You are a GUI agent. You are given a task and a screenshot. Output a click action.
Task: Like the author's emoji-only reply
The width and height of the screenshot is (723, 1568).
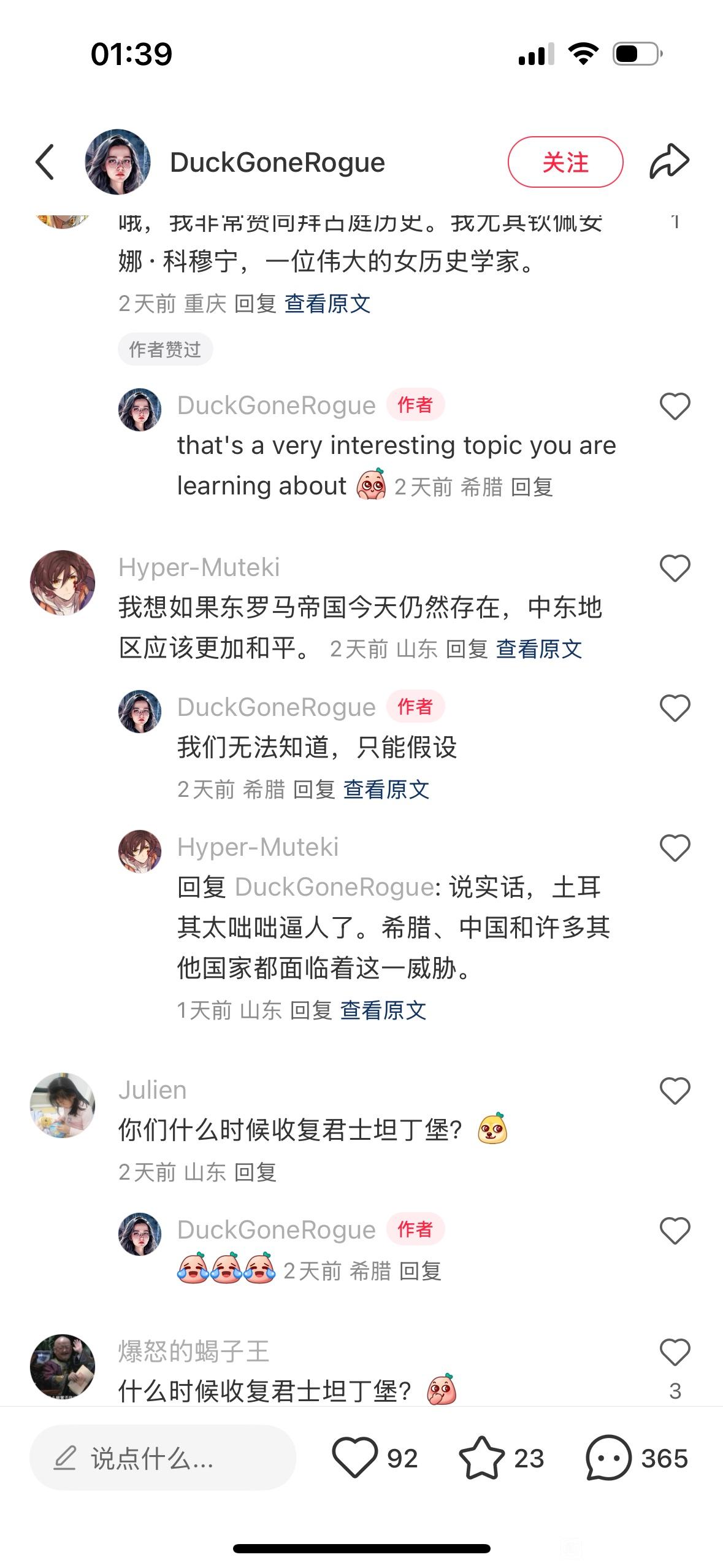(675, 1231)
